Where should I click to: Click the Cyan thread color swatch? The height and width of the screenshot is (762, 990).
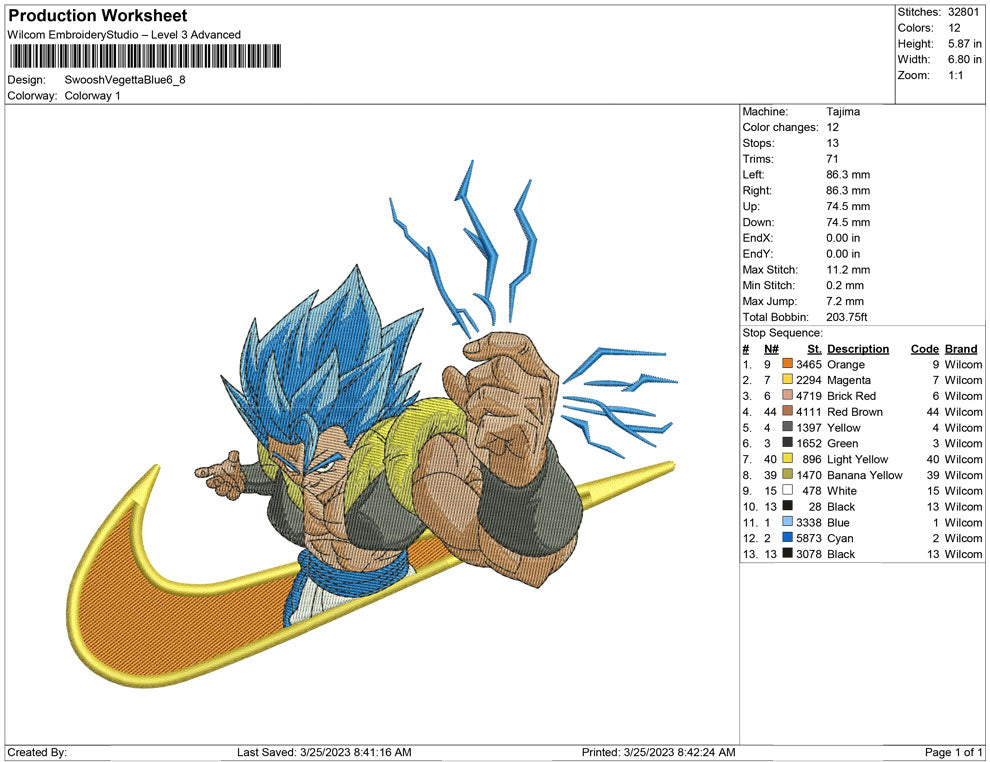(x=788, y=538)
